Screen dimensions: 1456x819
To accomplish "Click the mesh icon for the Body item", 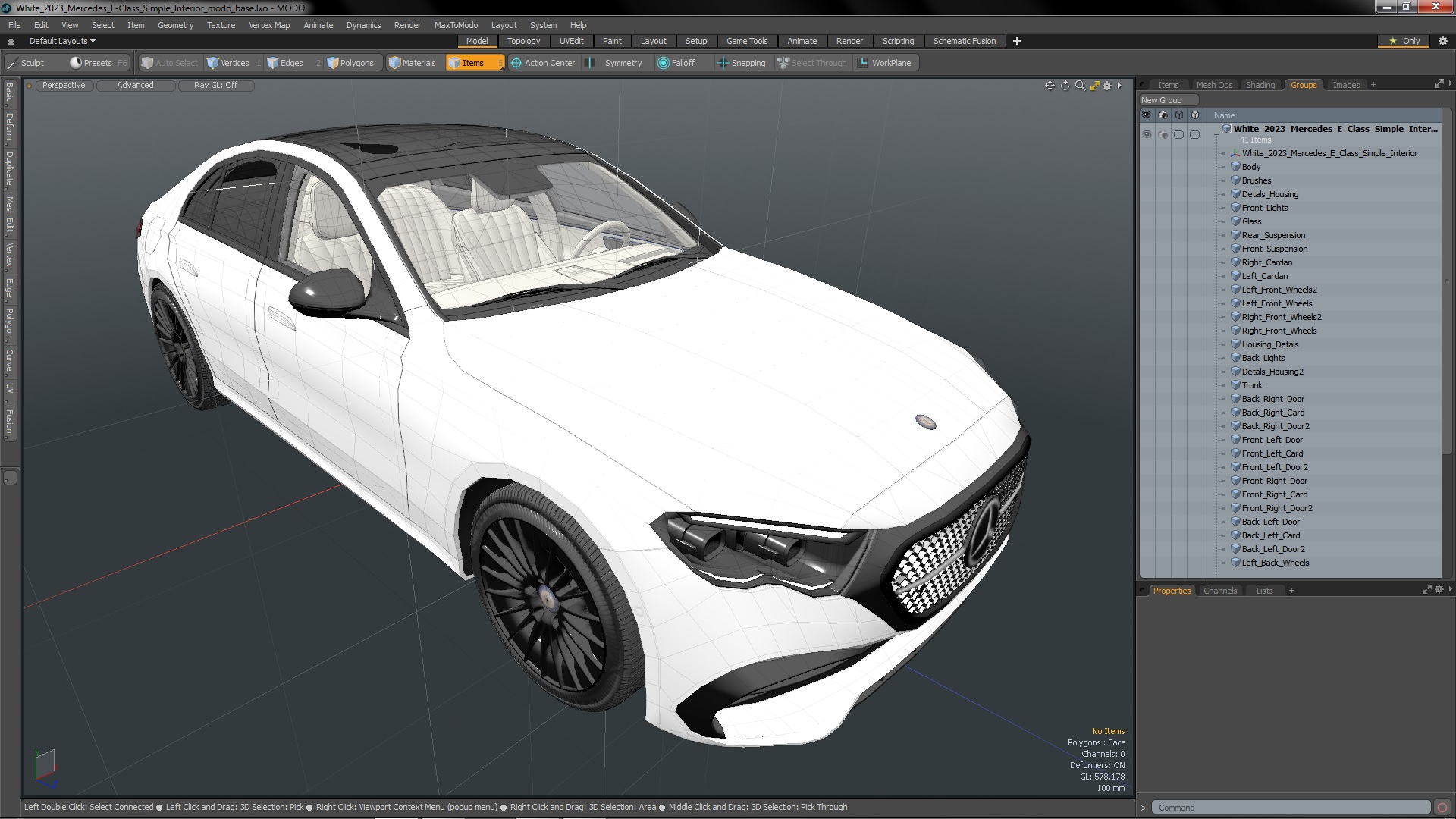I will (x=1235, y=167).
